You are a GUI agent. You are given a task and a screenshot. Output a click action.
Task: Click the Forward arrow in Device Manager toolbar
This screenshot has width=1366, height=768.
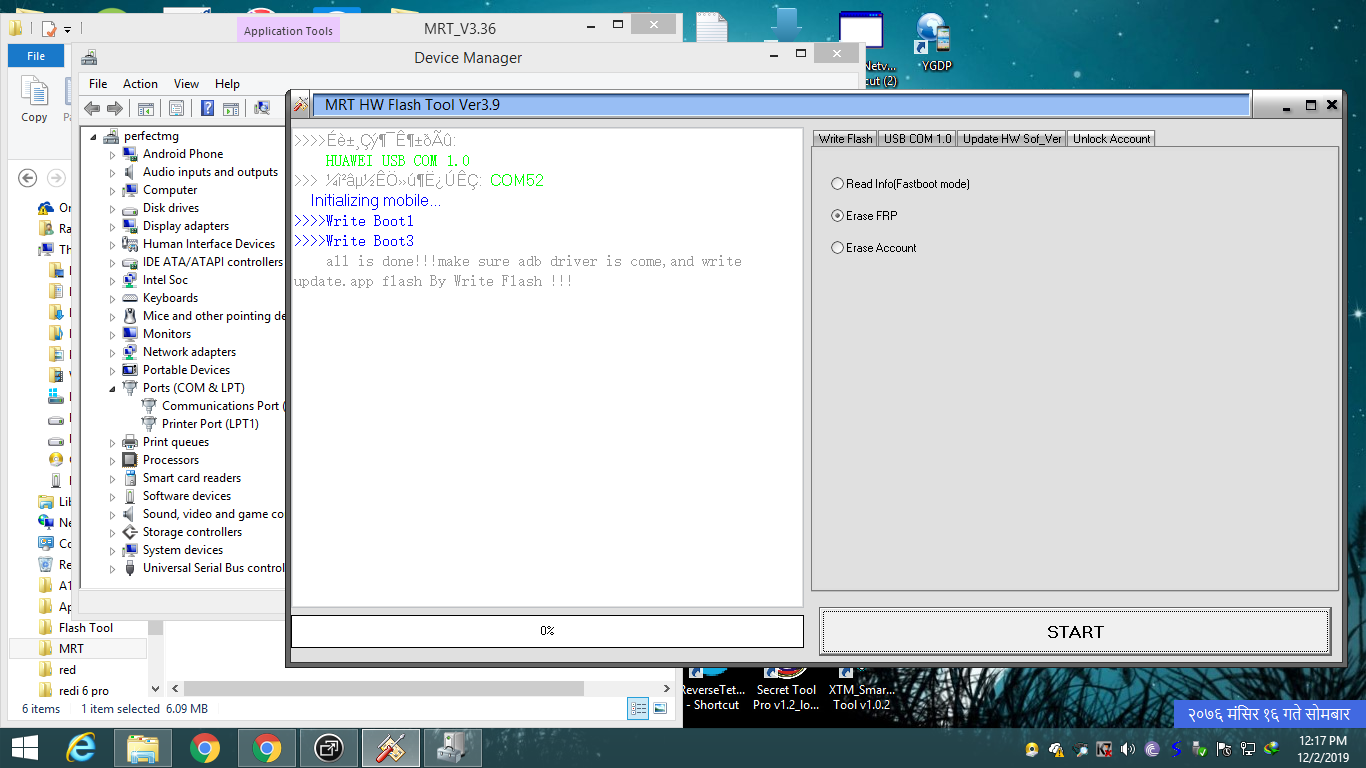pyautogui.click(x=115, y=108)
